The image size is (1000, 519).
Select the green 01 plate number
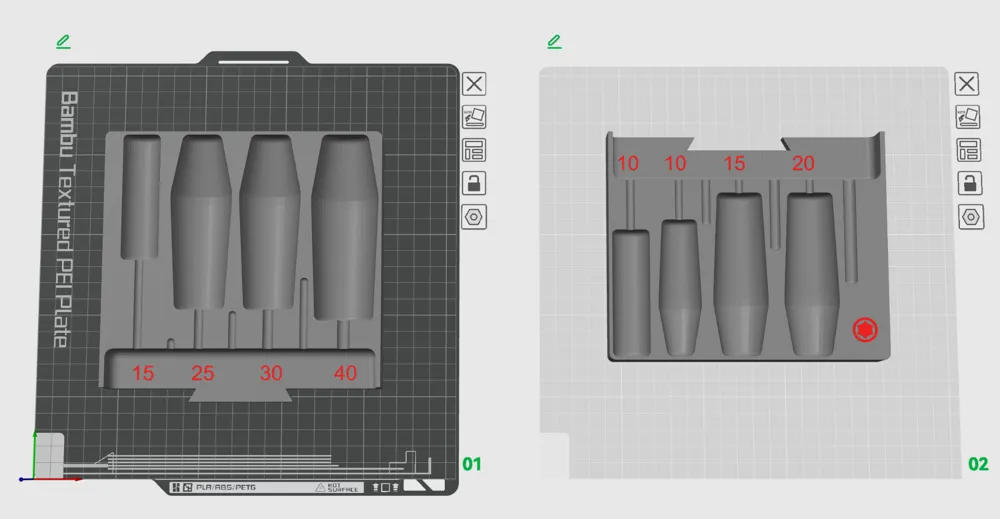(x=471, y=464)
